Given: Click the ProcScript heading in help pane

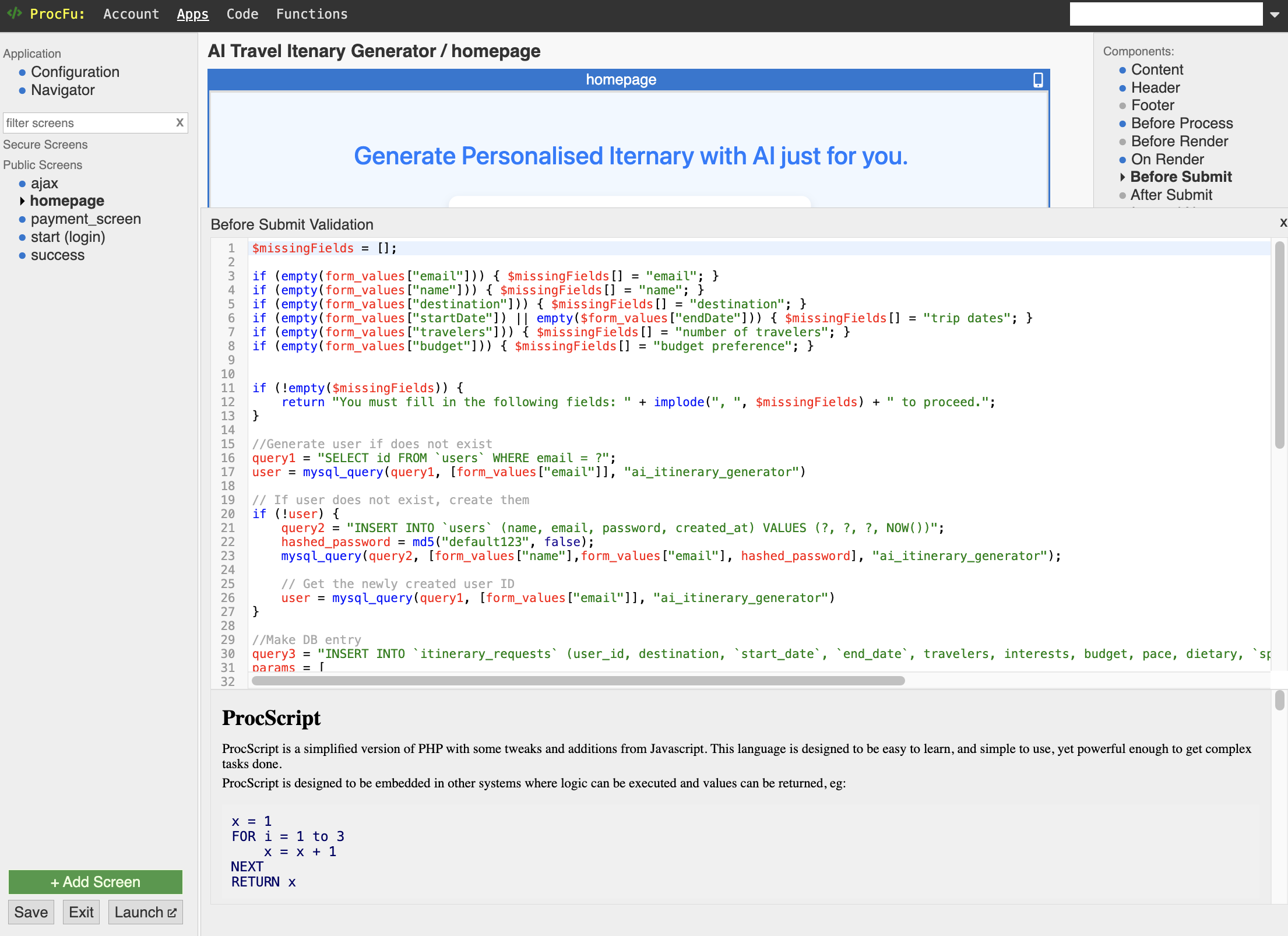Looking at the screenshot, I should point(271,718).
